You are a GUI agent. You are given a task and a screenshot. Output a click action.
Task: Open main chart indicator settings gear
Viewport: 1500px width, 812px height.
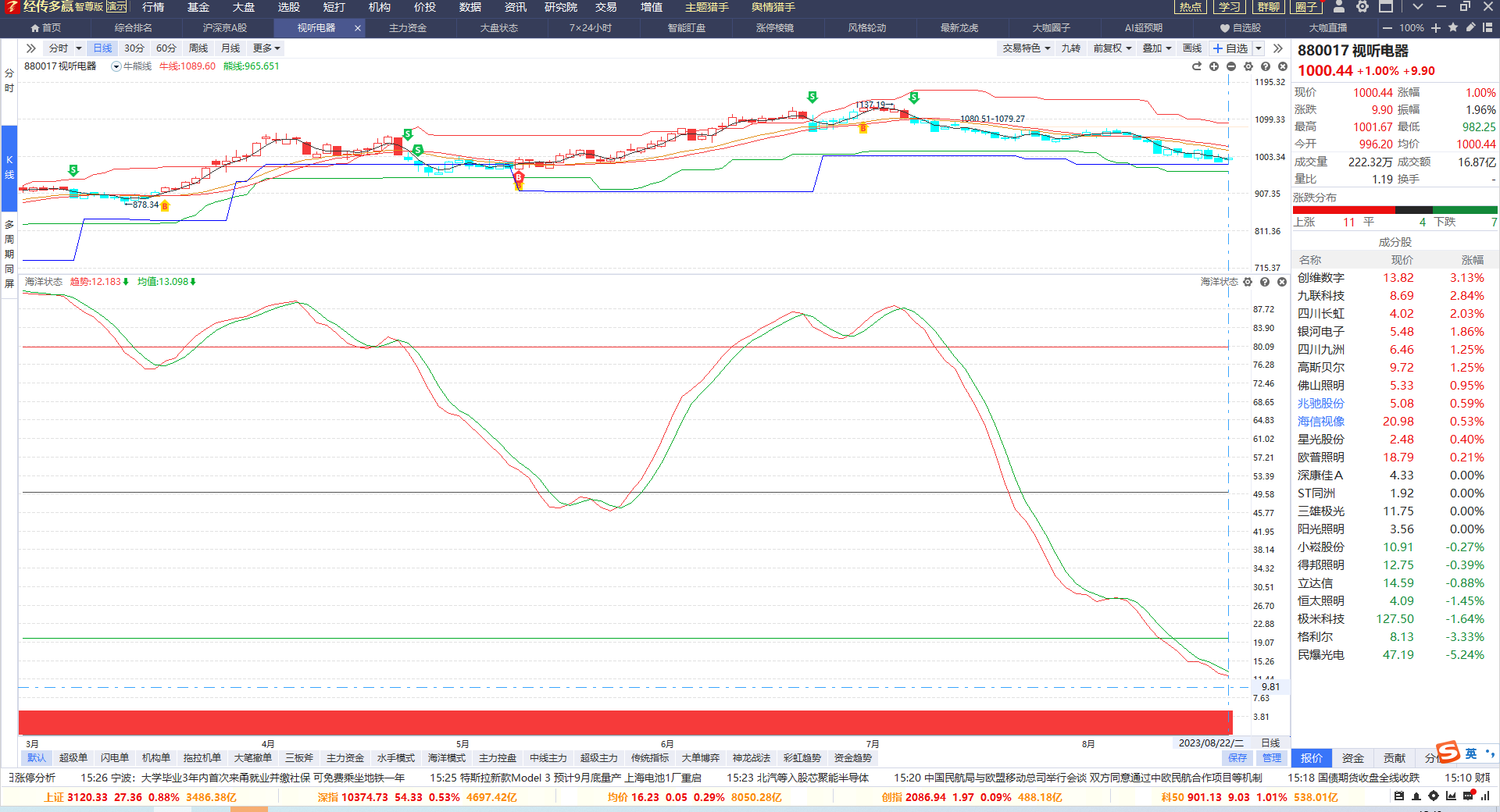coord(1248,66)
